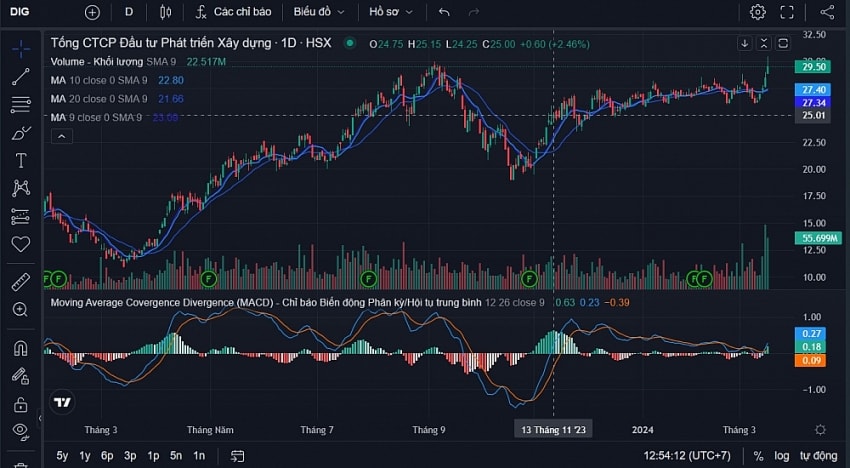Open the chart patterns tool
The height and width of the screenshot is (468, 850).
point(21,188)
